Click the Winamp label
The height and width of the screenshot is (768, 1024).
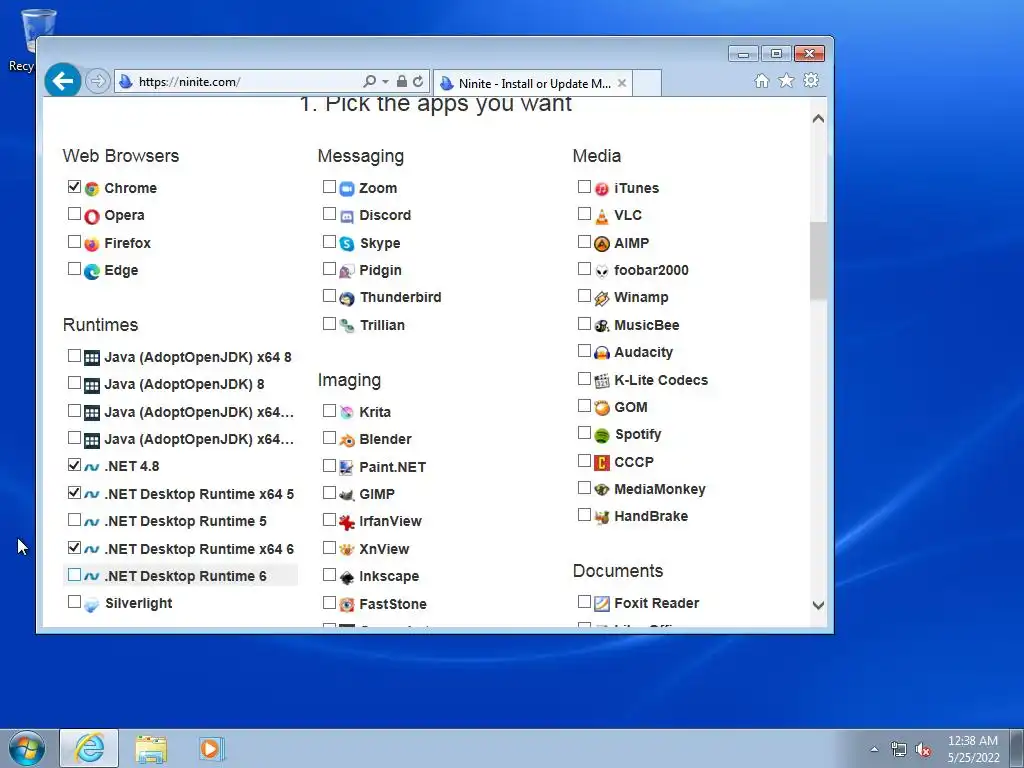[641, 298]
